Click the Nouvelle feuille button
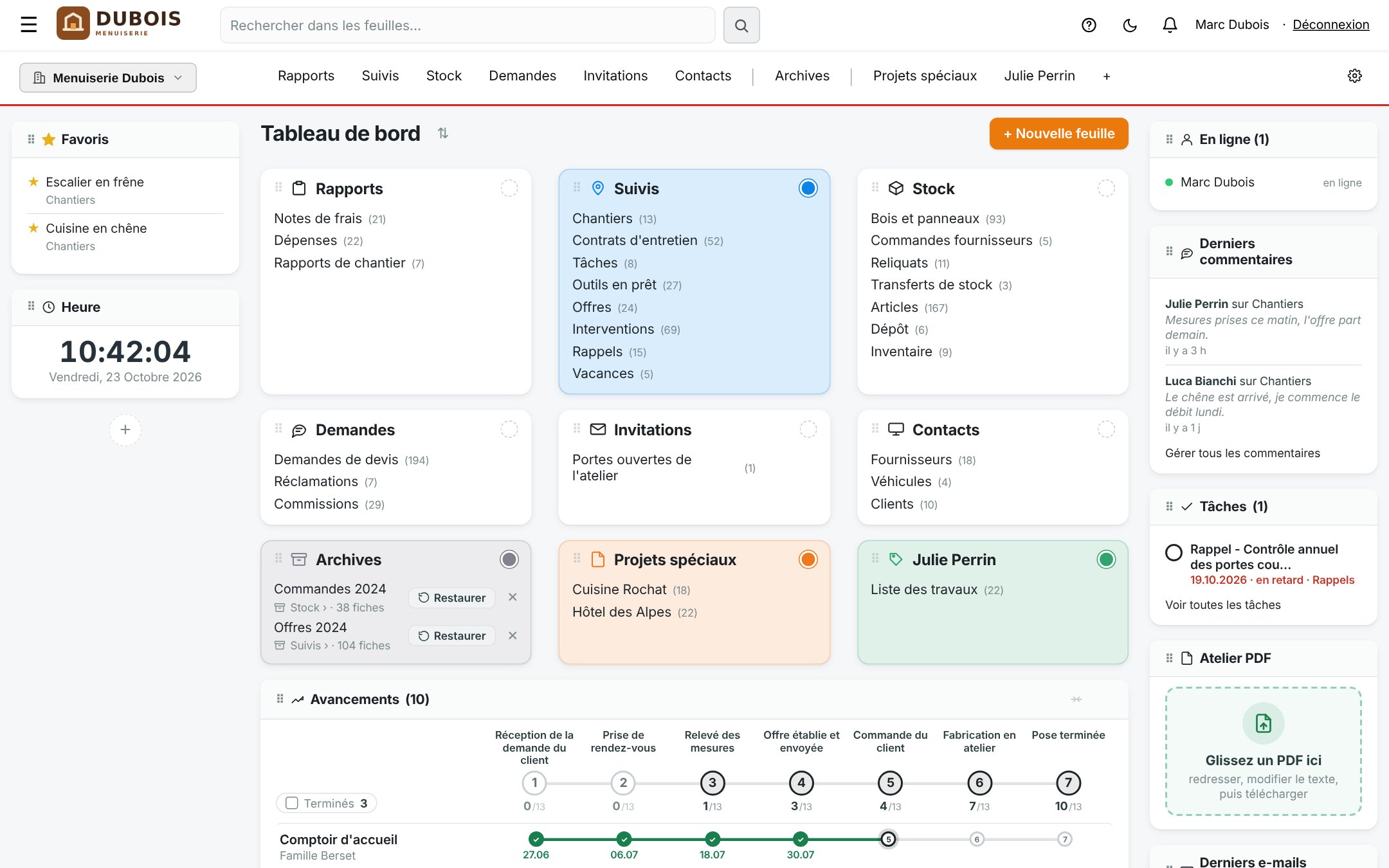Image resolution: width=1389 pixels, height=868 pixels. click(x=1058, y=134)
